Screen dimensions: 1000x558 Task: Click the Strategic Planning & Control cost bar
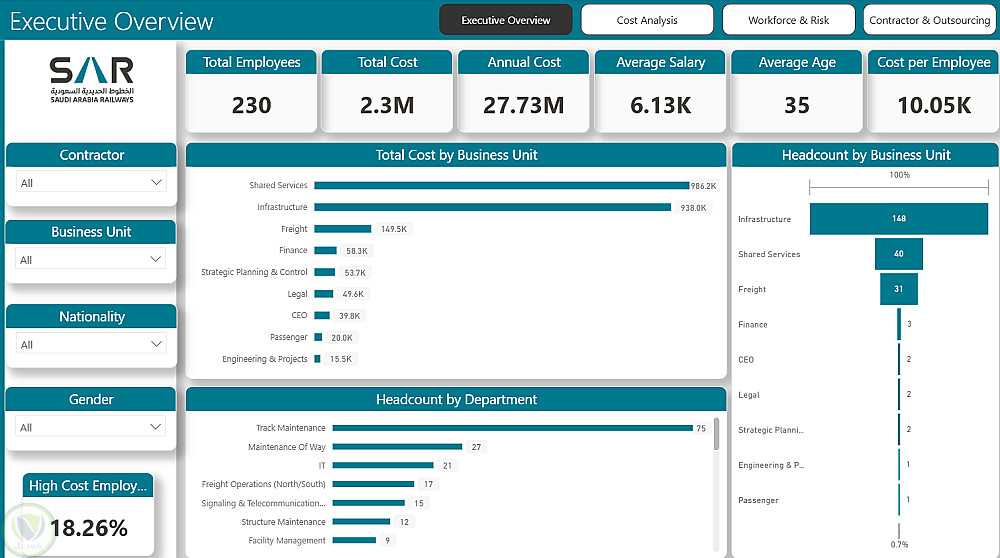pos(325,272)
